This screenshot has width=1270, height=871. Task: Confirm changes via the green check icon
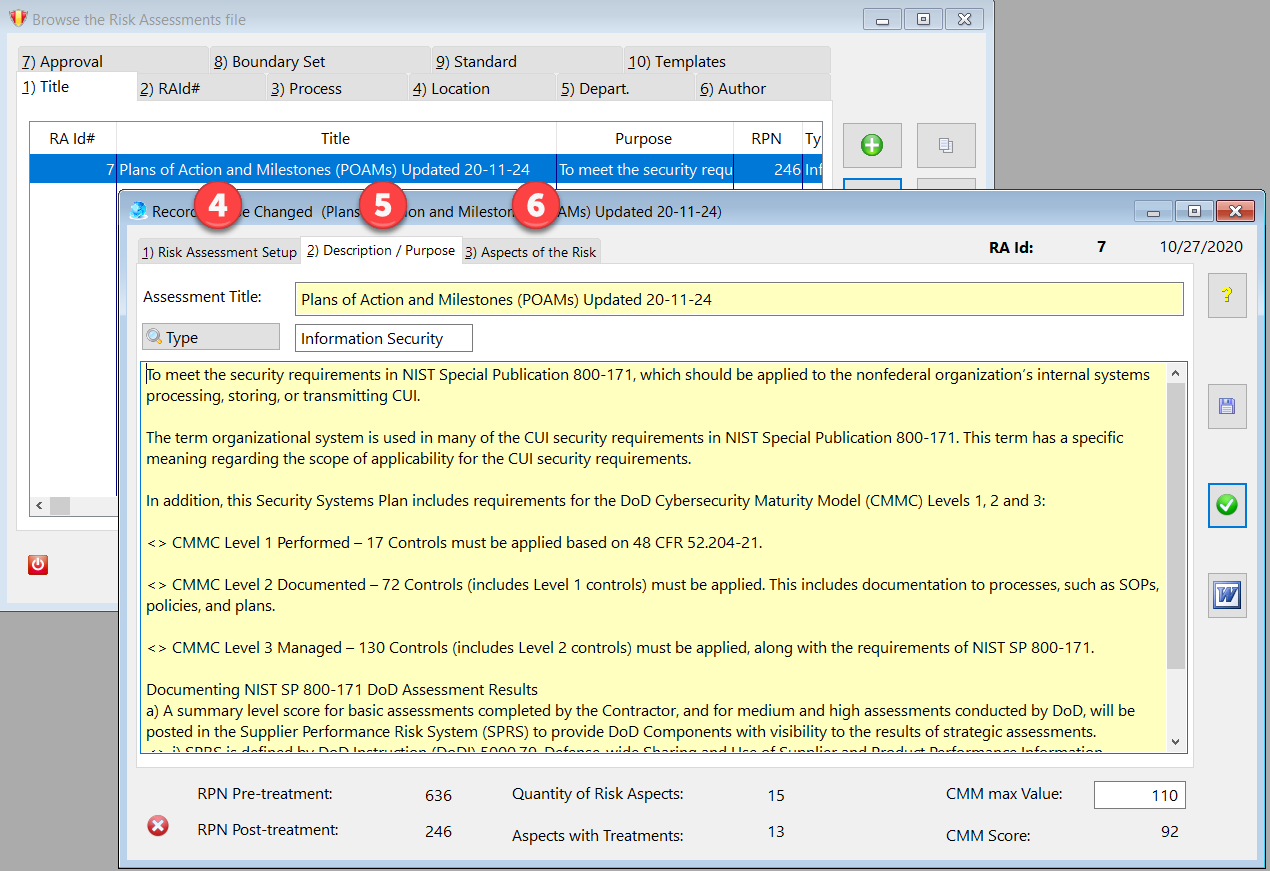point(1227,506)
